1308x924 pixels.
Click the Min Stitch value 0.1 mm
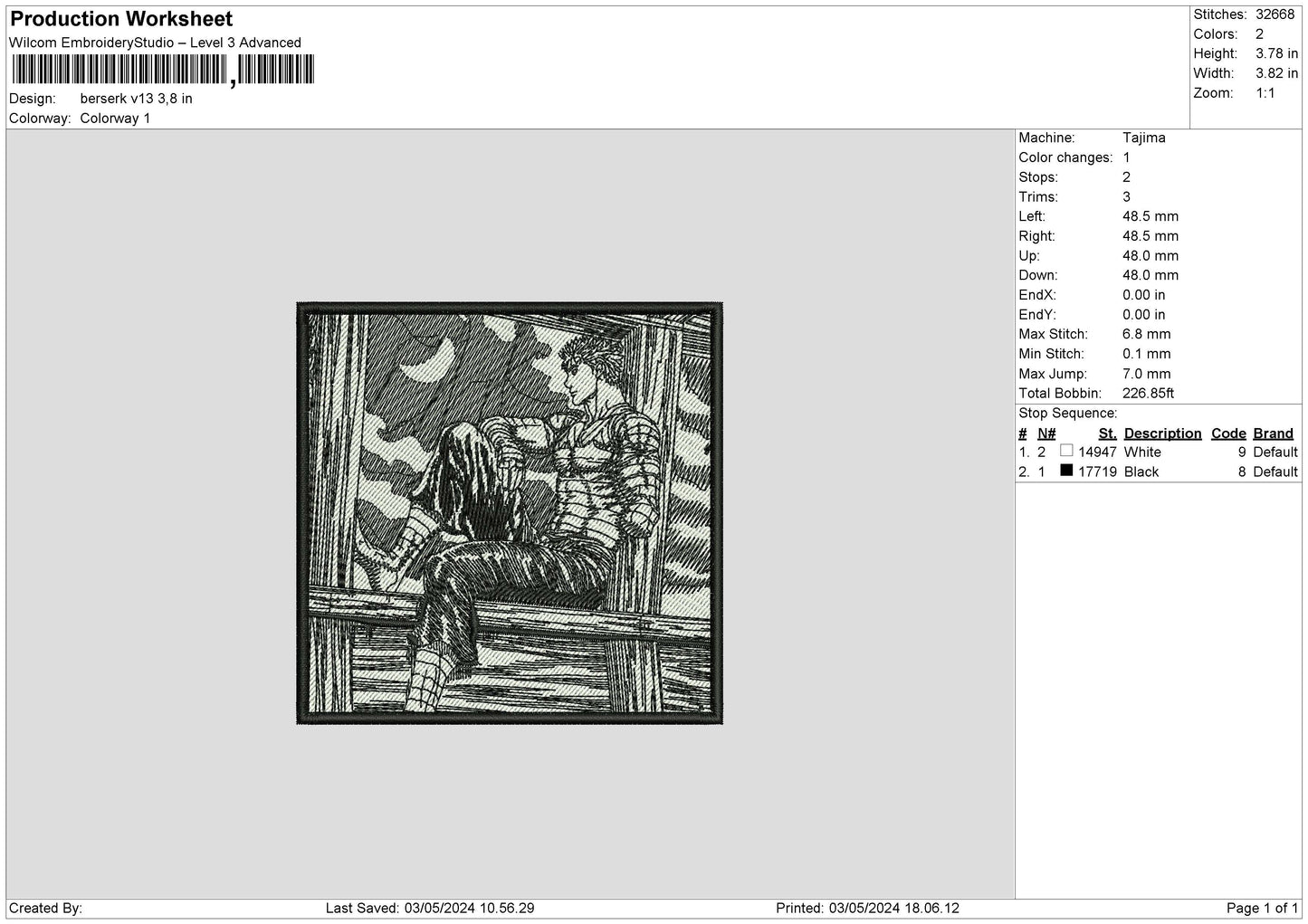(x=1147, y=354)
